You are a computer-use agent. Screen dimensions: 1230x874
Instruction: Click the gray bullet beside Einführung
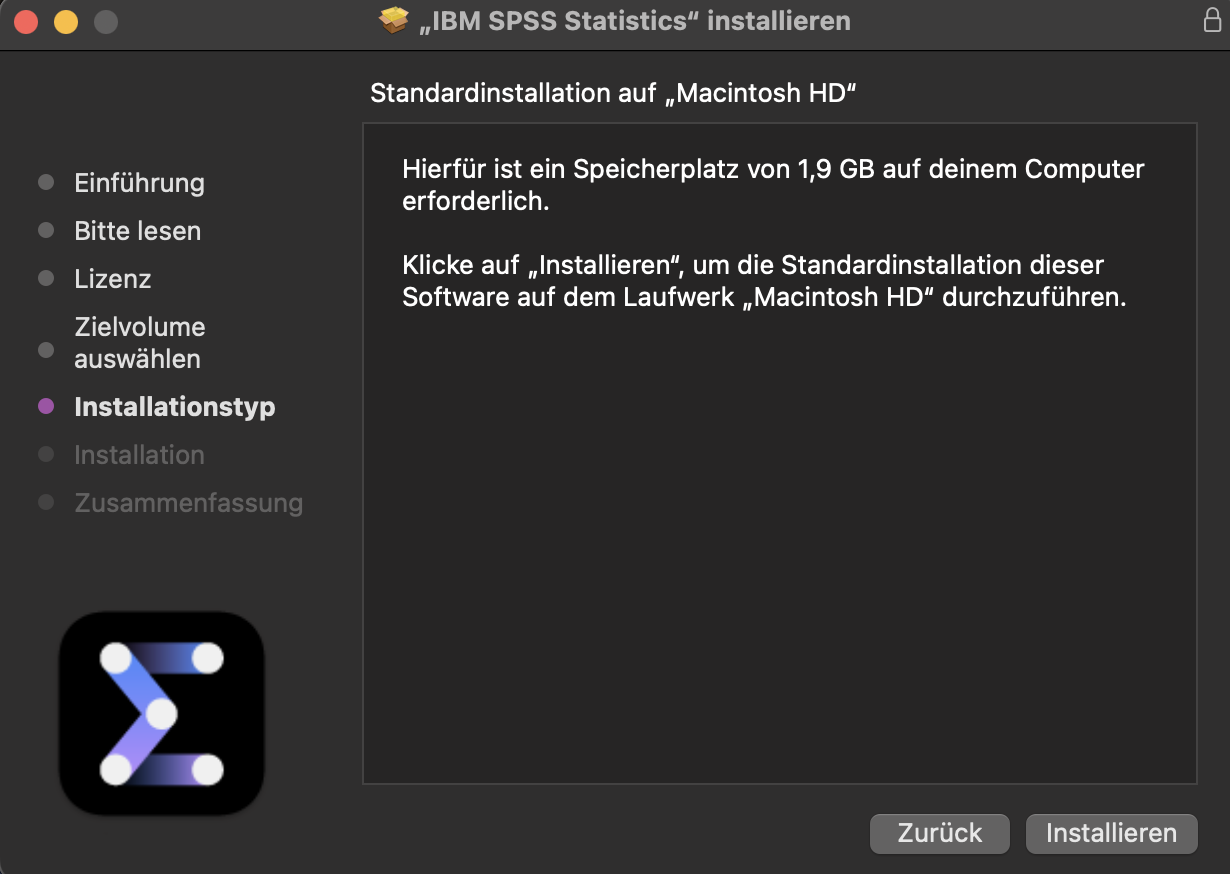(x=45, y=182)
